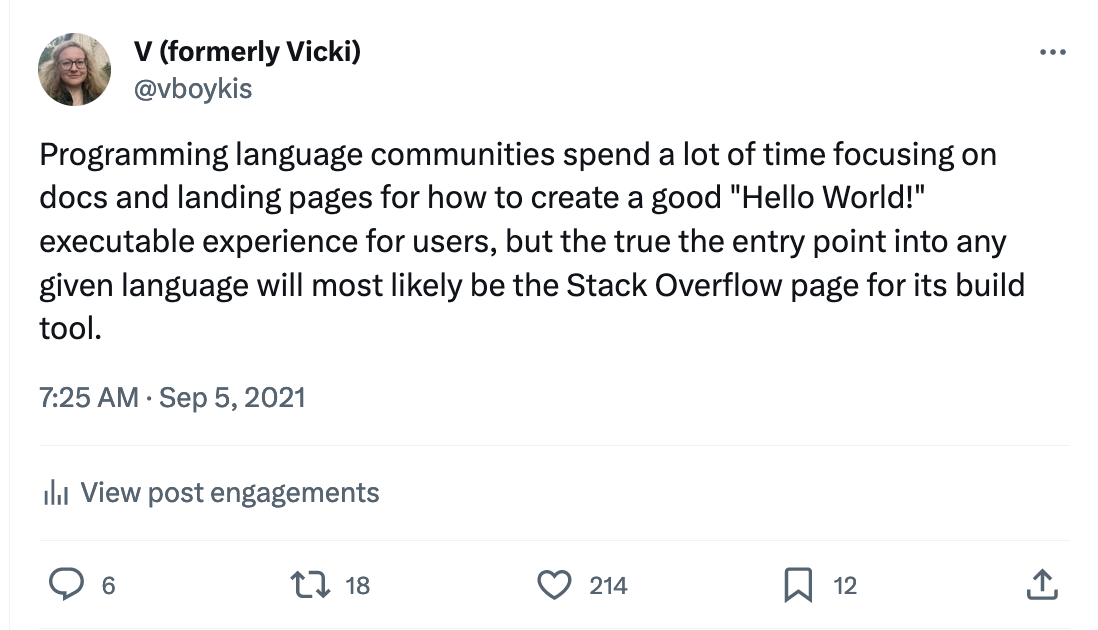Click the likes count 214
This screenshot has height=630, width=1098.
(608, 585)
